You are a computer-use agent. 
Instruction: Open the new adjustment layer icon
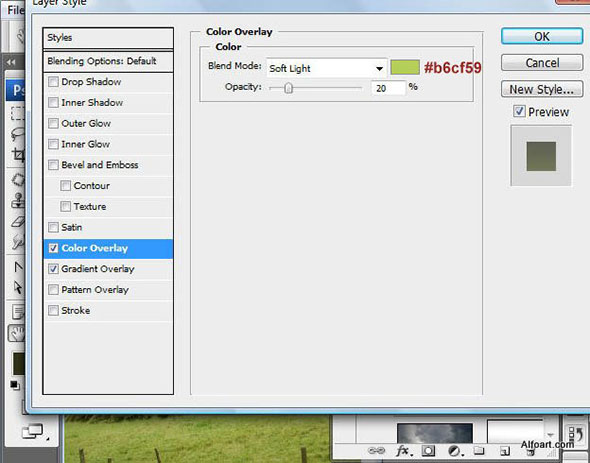[x=455, y=451]
